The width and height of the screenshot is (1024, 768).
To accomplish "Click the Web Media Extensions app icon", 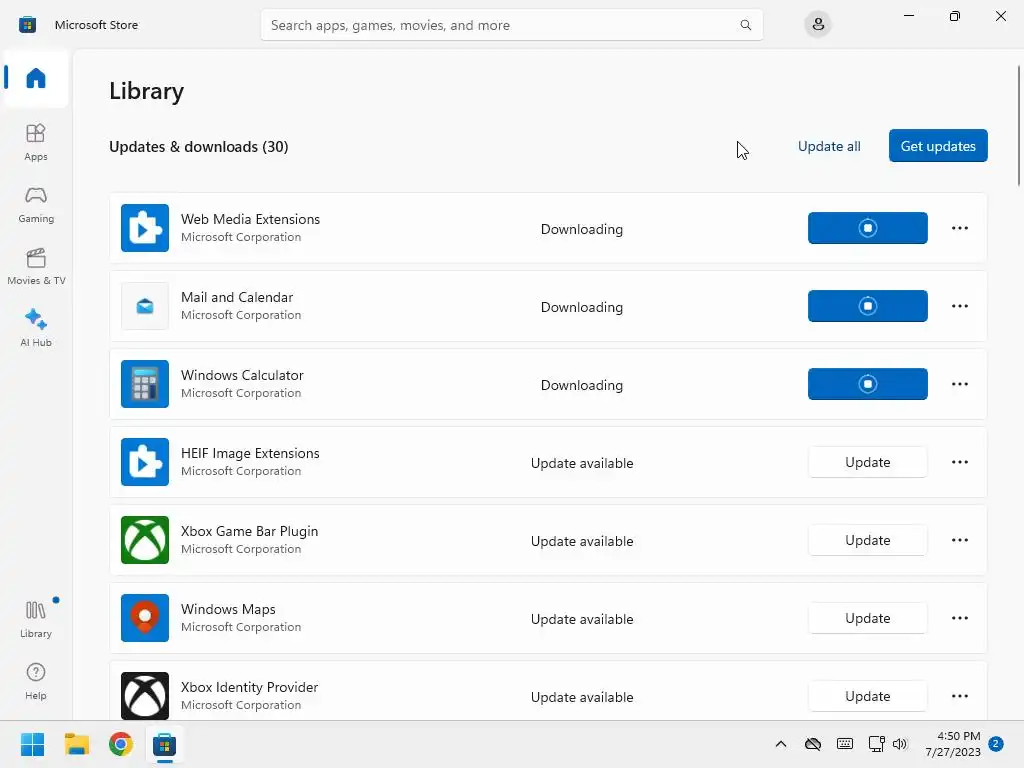I will tap(145, 228).
